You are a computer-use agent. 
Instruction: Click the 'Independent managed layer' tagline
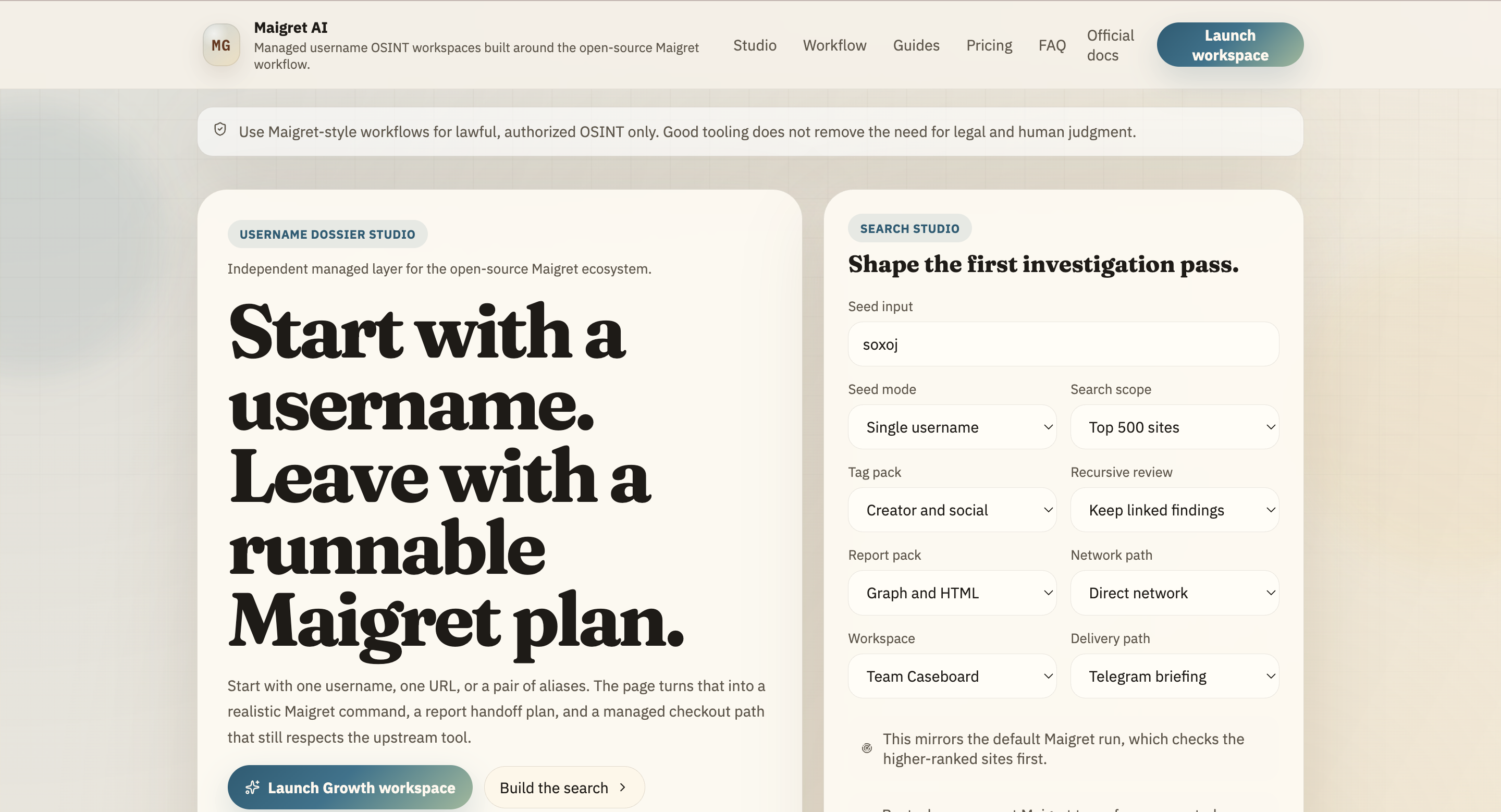click(439, 268)
